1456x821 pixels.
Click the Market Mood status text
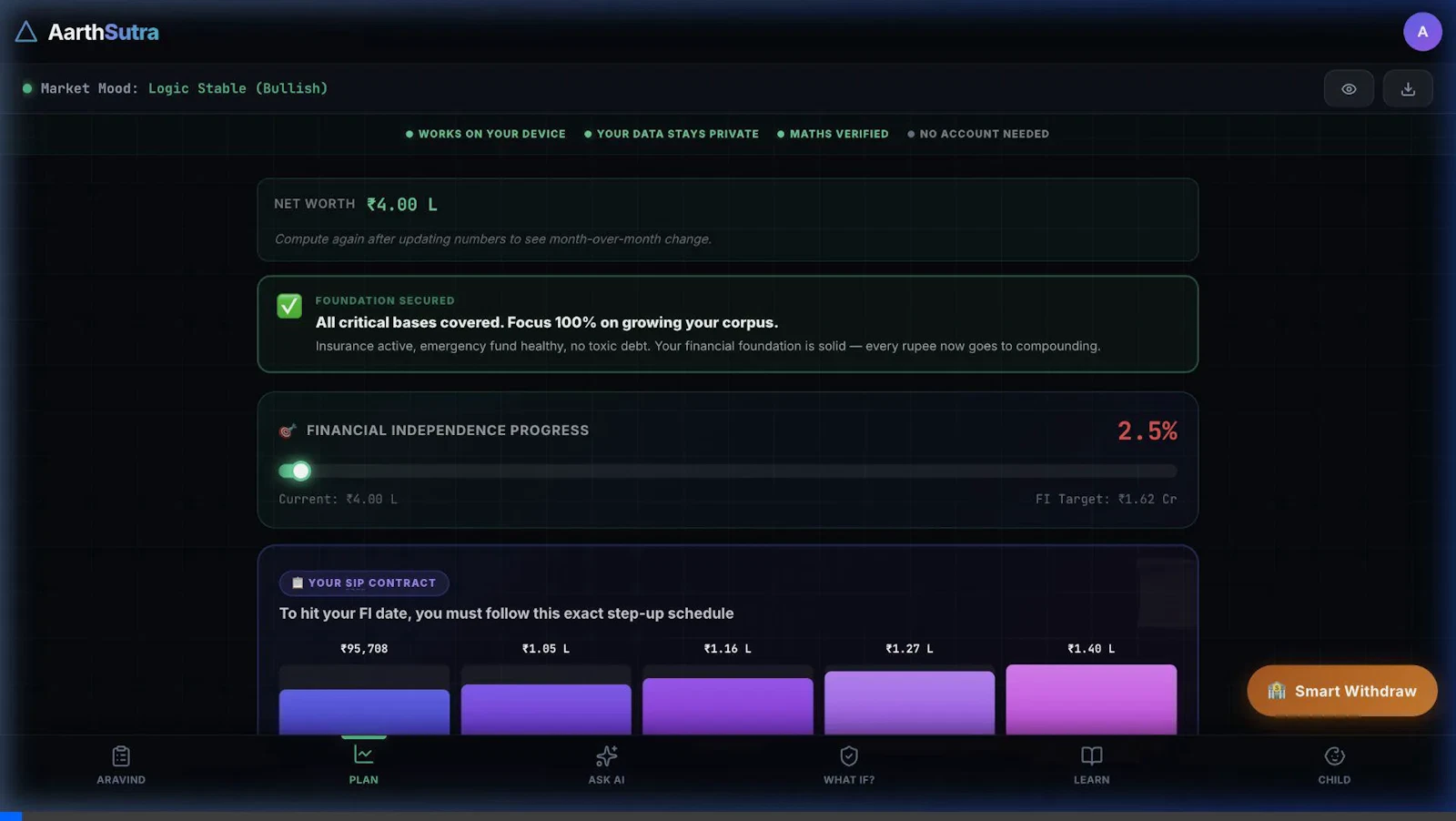(x=184, y=88)
